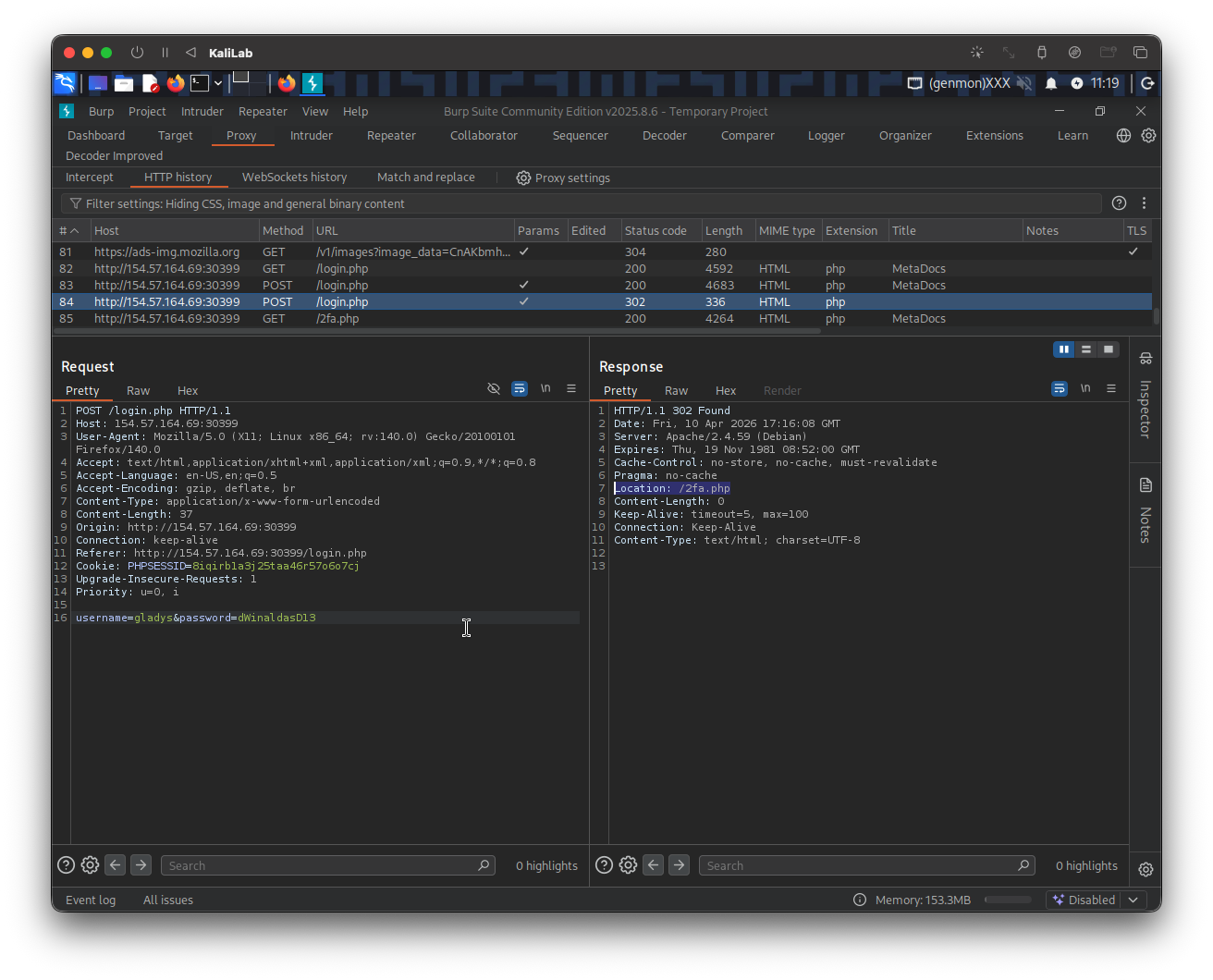Screen dimensions: 1213x980
Task: Go to previous response search match arrow
Action: point(654,865)
